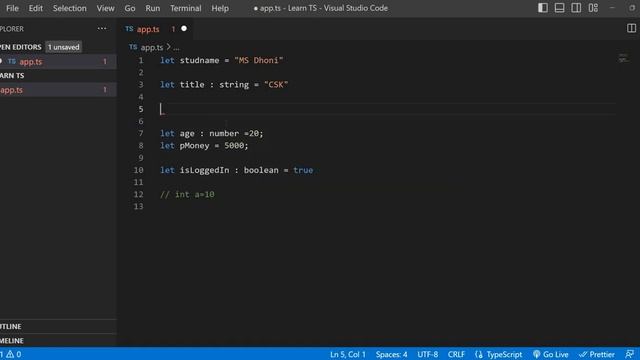Select app.ts under Open Editors

[x=58, y=62]
